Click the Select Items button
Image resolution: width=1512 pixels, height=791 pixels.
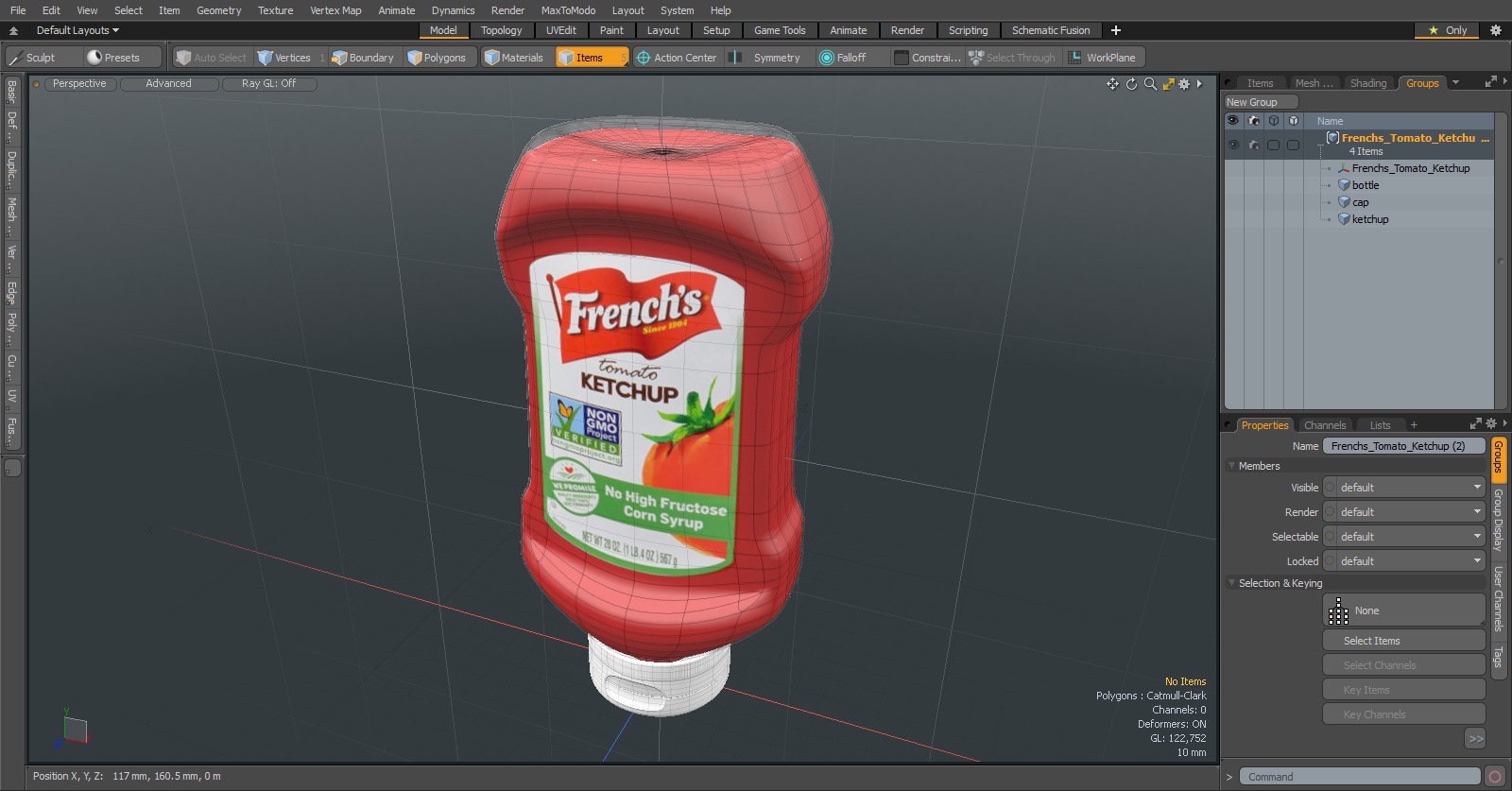click(x=1404, y=641)
